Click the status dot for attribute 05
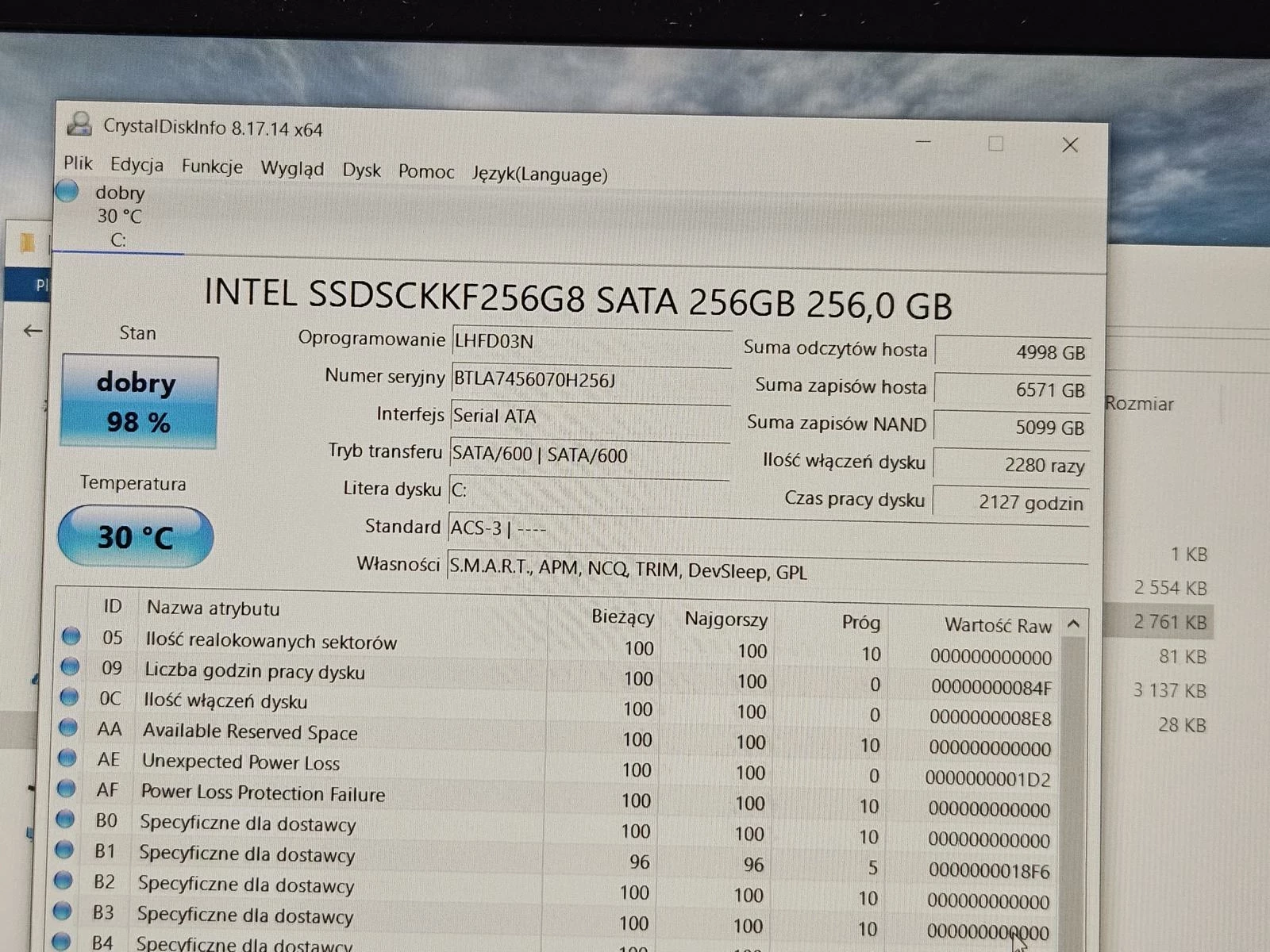This screenshot has height=952, width=1270. coord(71,635)
